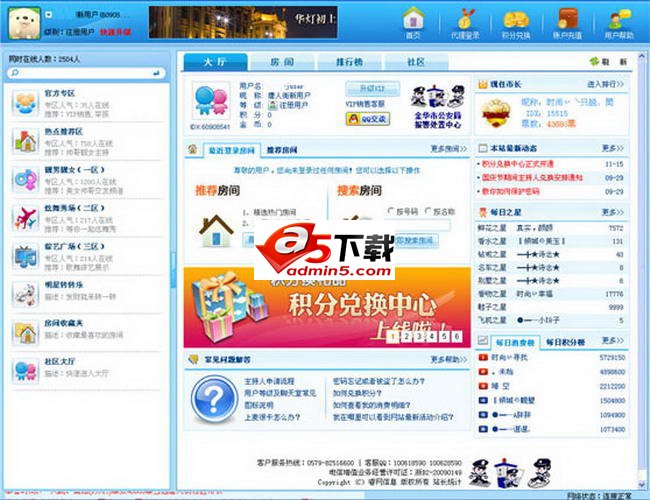Screen dimensions: 650x500
Task: Click the 升级VIP button
Action: (x=373, y=88)
